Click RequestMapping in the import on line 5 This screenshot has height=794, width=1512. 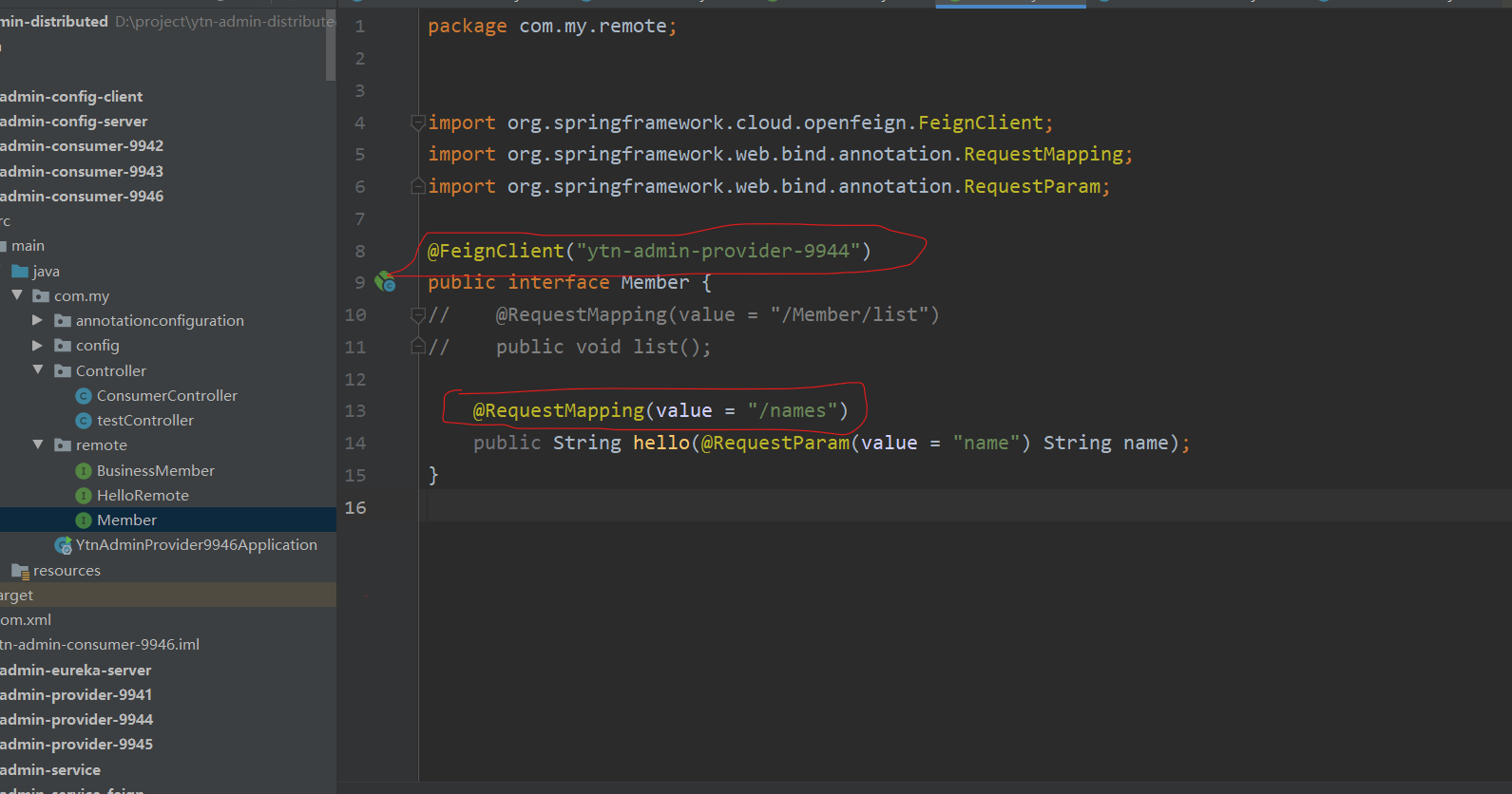(x=1043, y=154)
